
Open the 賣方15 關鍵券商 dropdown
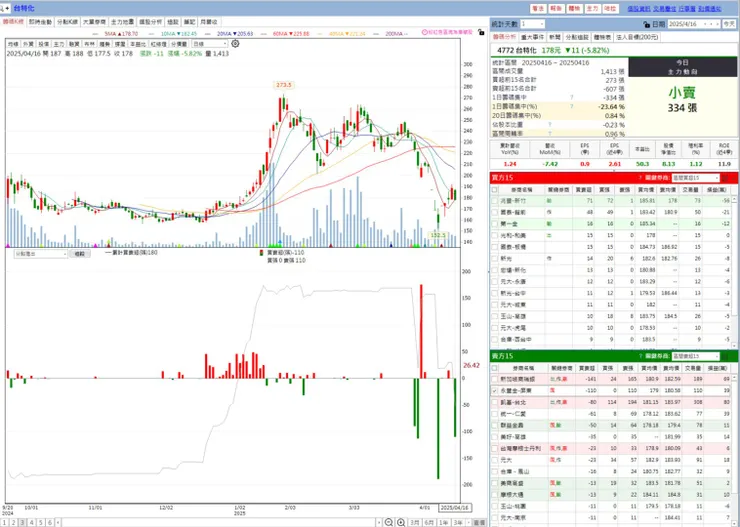pyautogui.click(x=696, y=357)
